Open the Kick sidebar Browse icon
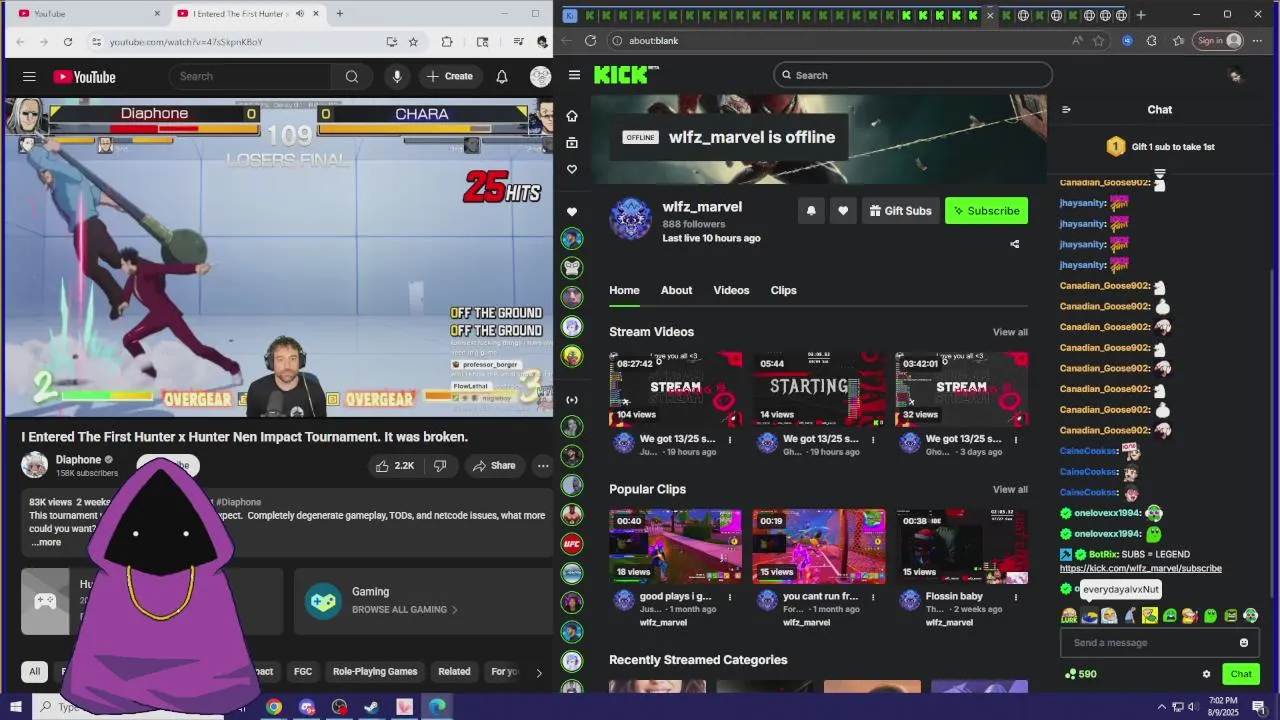1280x720 pixels. coord(572,143)
